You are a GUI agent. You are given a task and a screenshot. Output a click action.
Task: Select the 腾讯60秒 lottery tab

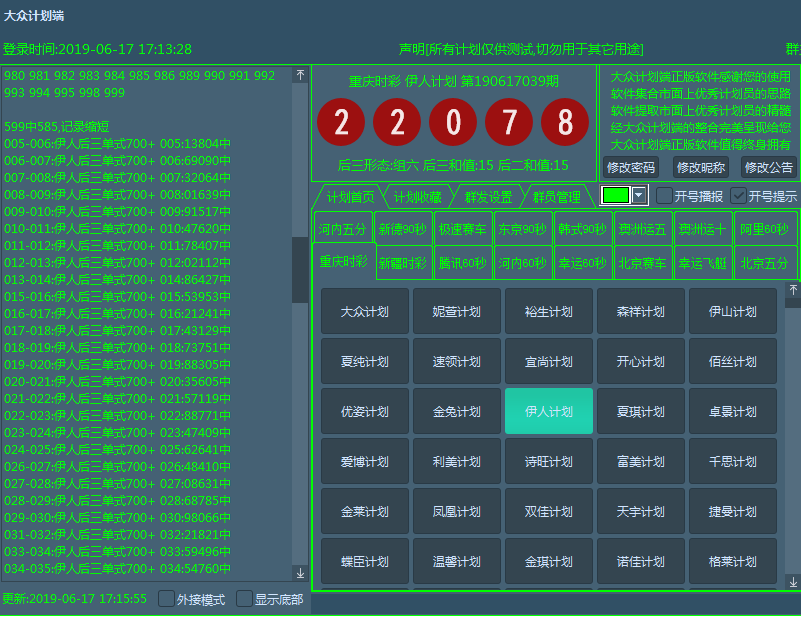[462, 264]
